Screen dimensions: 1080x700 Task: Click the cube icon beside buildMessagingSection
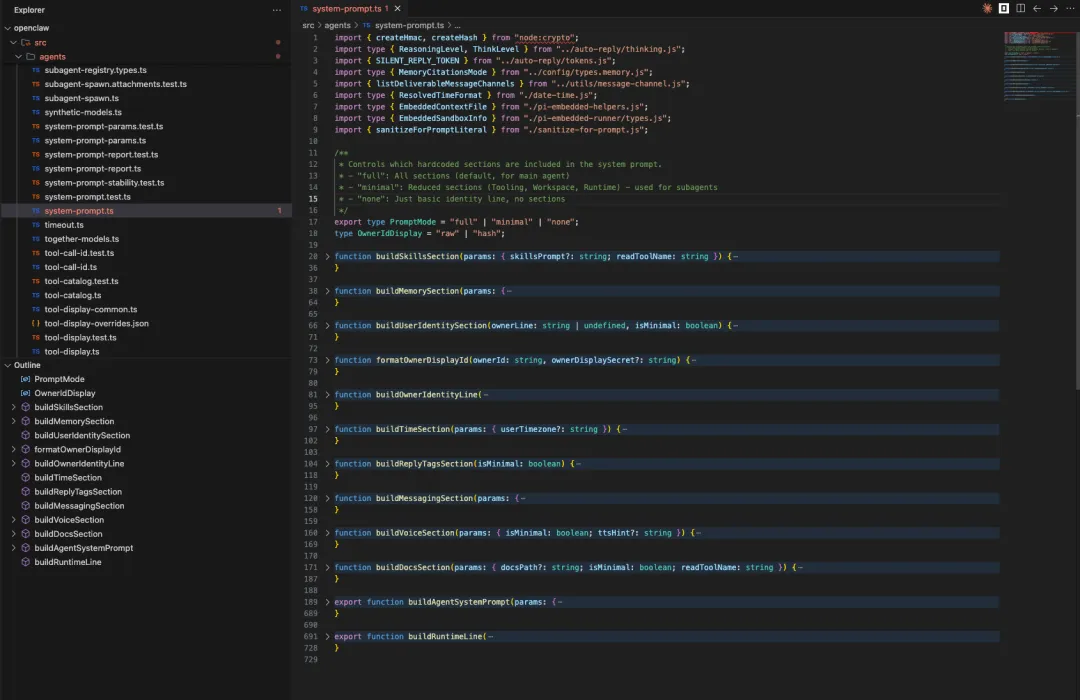(25, 506)
